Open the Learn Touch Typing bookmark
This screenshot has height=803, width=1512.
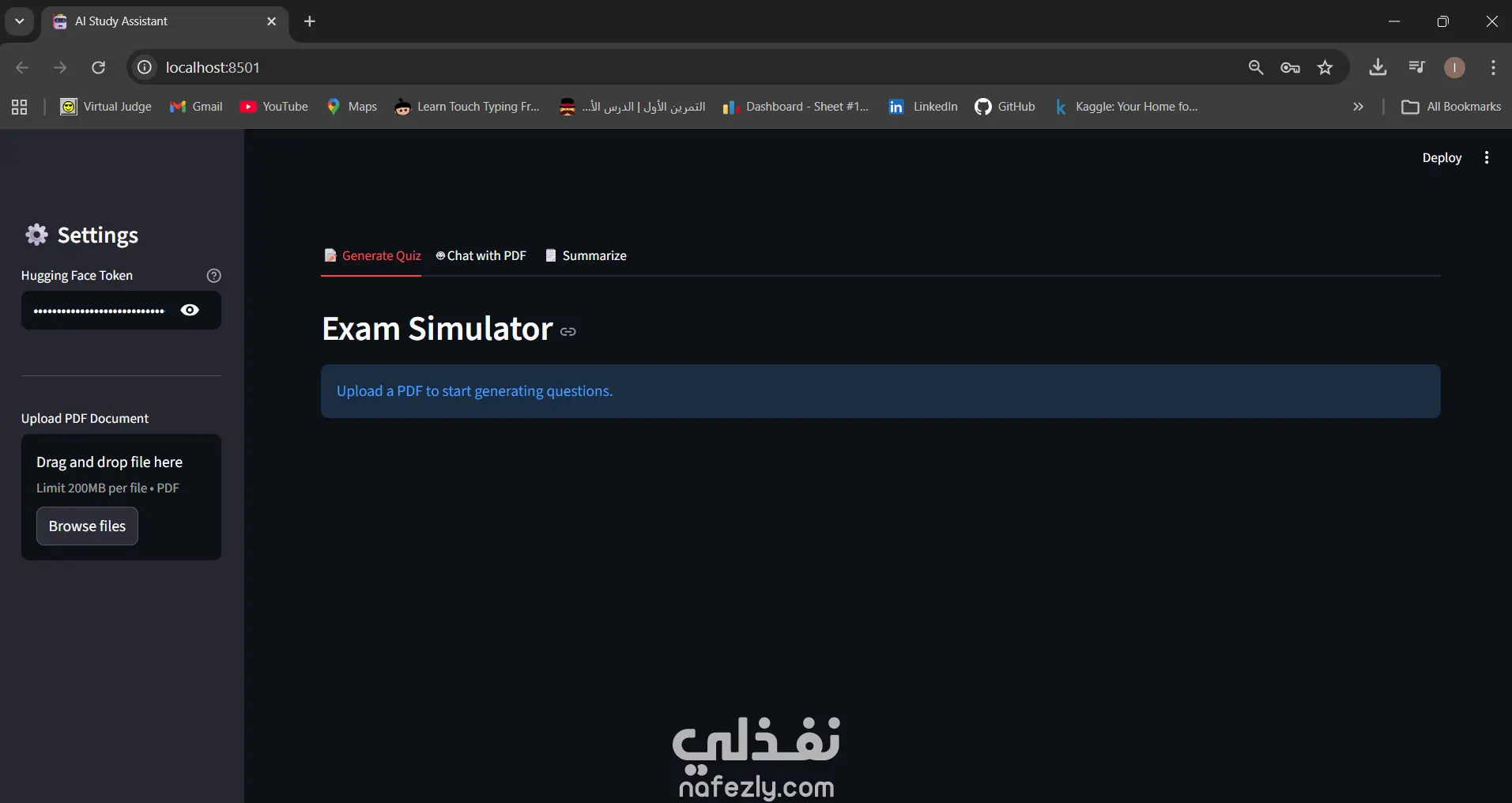click(x=467, y=107)
